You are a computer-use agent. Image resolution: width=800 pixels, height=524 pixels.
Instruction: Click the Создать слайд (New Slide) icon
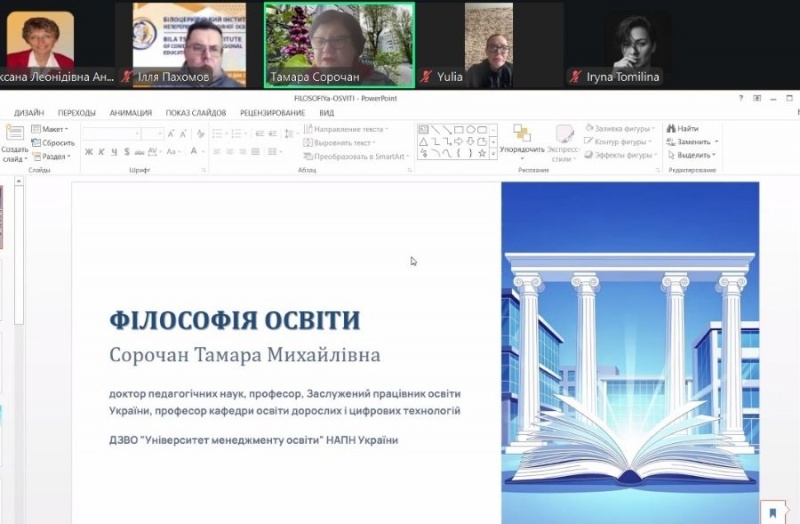click(x=14, y=133)
